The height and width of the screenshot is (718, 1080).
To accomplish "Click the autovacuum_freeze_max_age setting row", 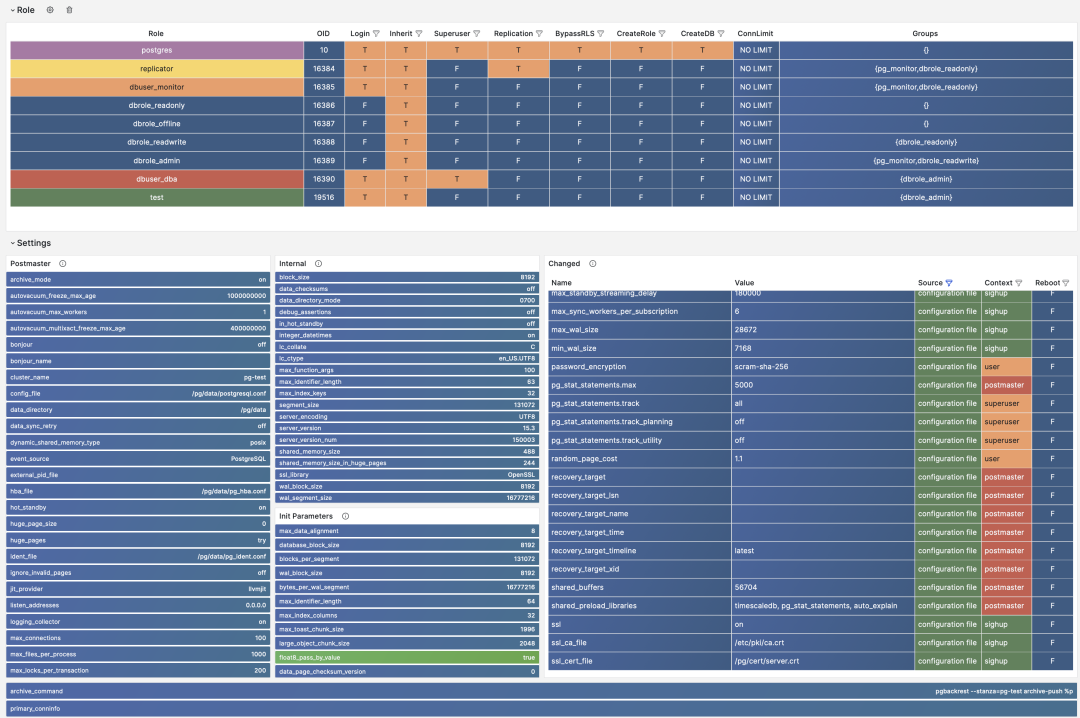I will pos(138,296).
